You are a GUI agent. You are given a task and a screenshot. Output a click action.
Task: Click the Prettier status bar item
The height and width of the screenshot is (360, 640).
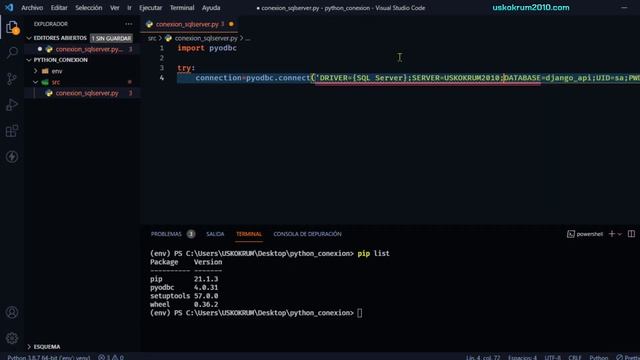point(628,357)
